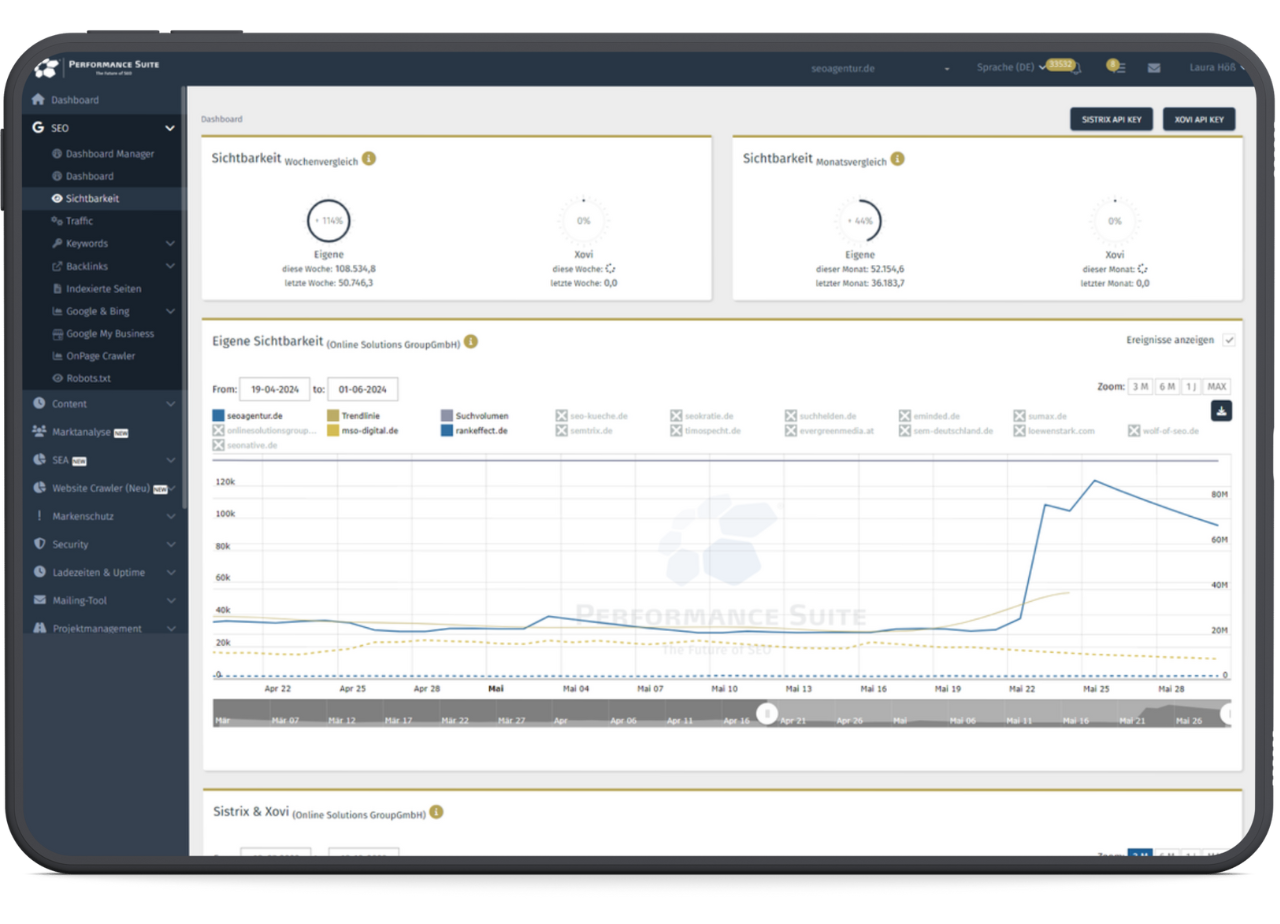Open Dashboard Manager in the sidebar
This screenshot has height=924, width=1280.
click(103, 154)
